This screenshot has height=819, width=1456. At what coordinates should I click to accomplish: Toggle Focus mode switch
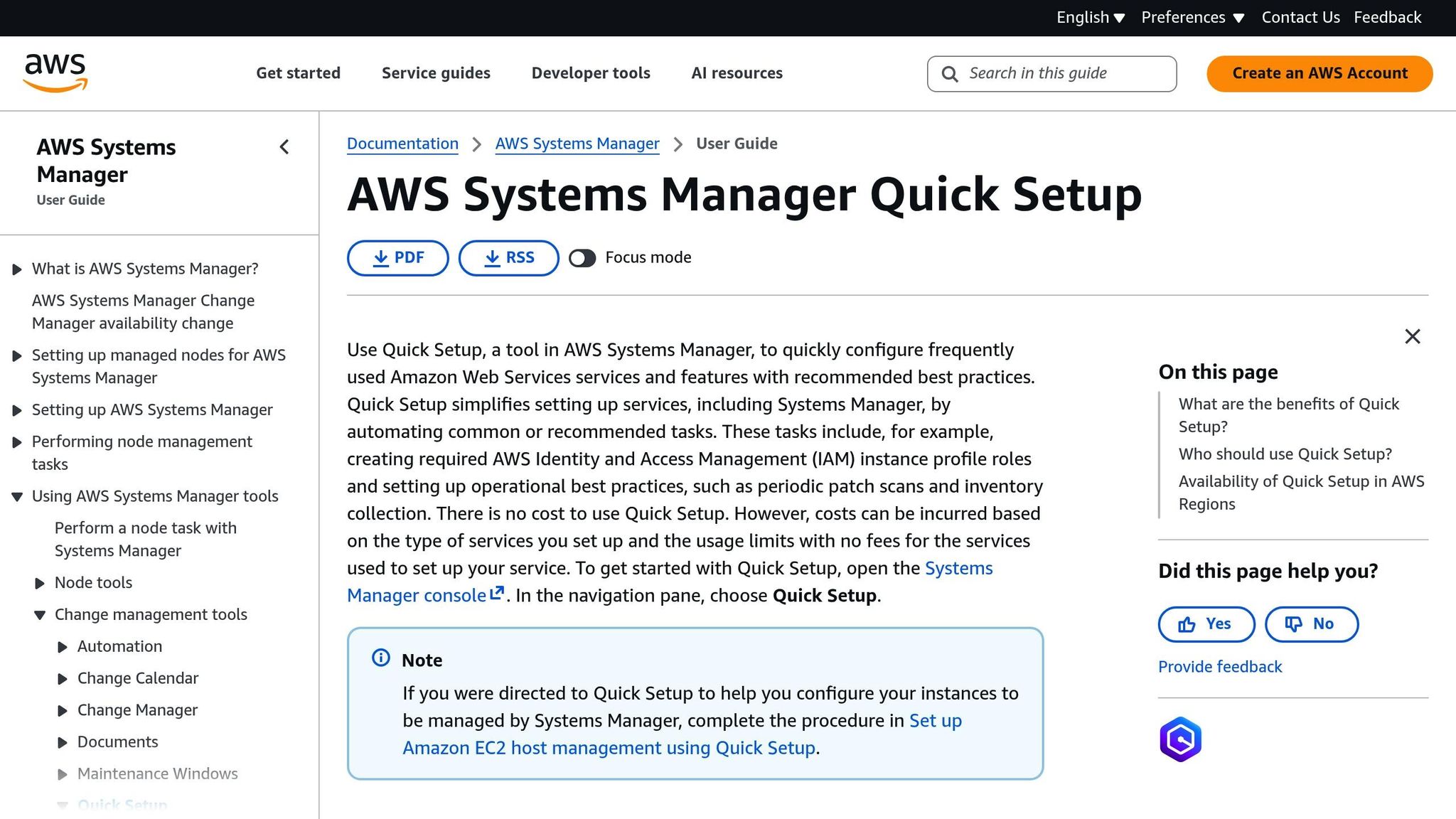[582, 258]
